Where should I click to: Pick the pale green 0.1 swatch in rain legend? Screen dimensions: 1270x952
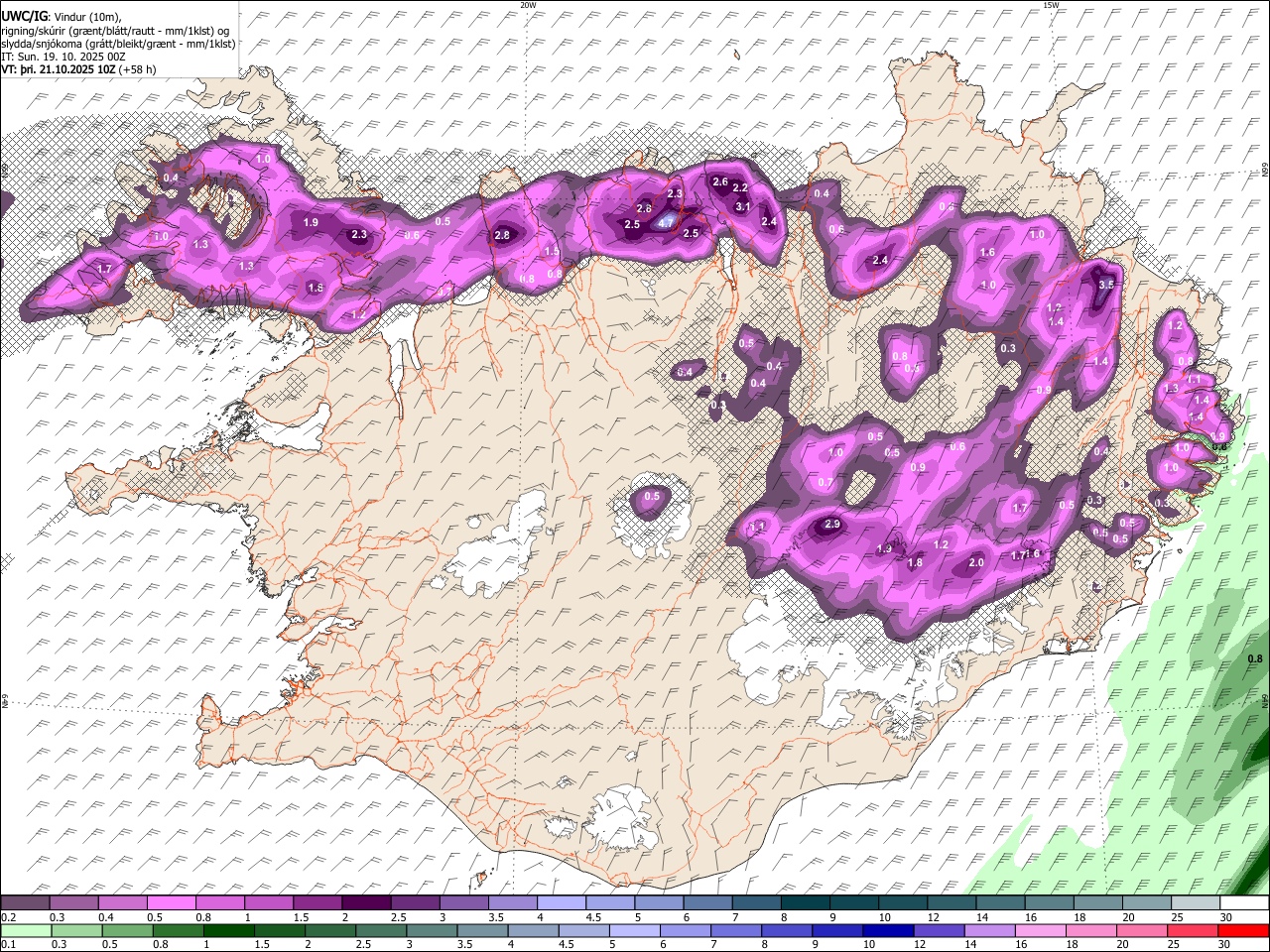[x=26, y=929]
